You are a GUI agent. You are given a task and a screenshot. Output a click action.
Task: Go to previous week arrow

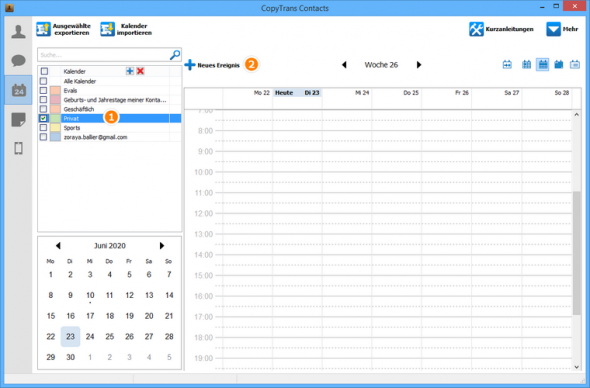click(x=344, y=65)
